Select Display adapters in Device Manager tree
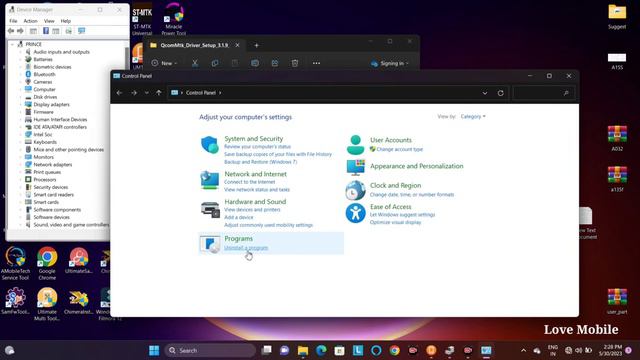This screenshot has width=640, height=360. point(51,104)
